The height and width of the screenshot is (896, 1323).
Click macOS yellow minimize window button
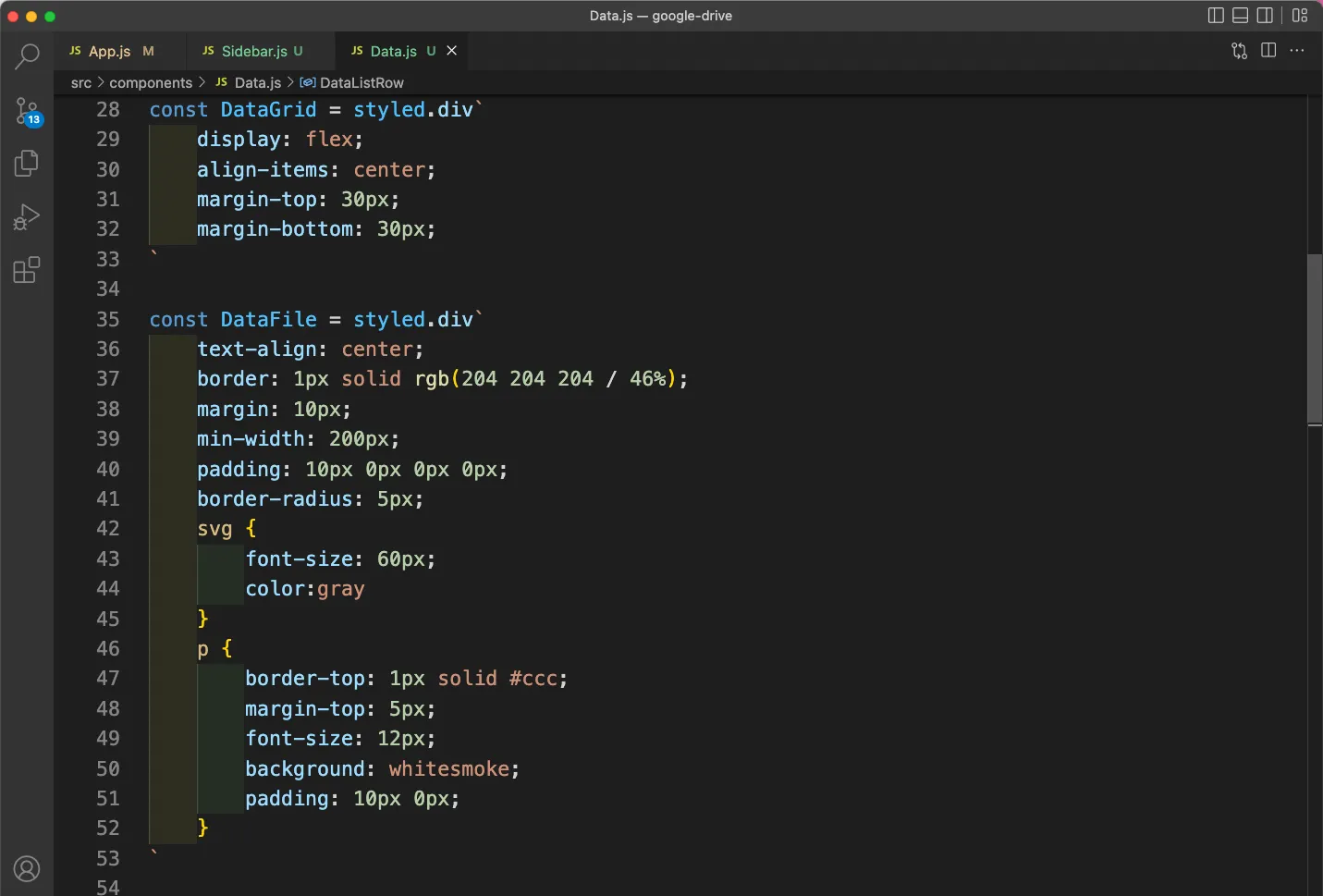(31, 17)
